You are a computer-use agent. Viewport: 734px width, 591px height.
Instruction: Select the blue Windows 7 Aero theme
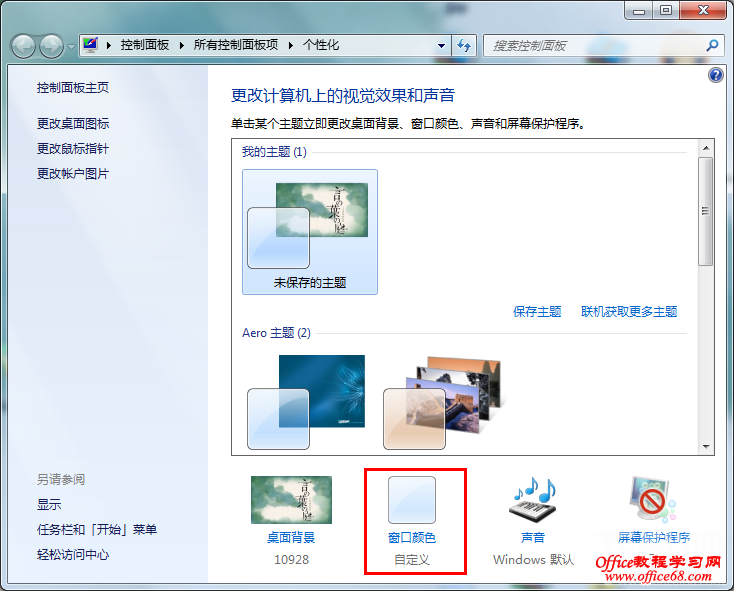[x=306, y=402]
